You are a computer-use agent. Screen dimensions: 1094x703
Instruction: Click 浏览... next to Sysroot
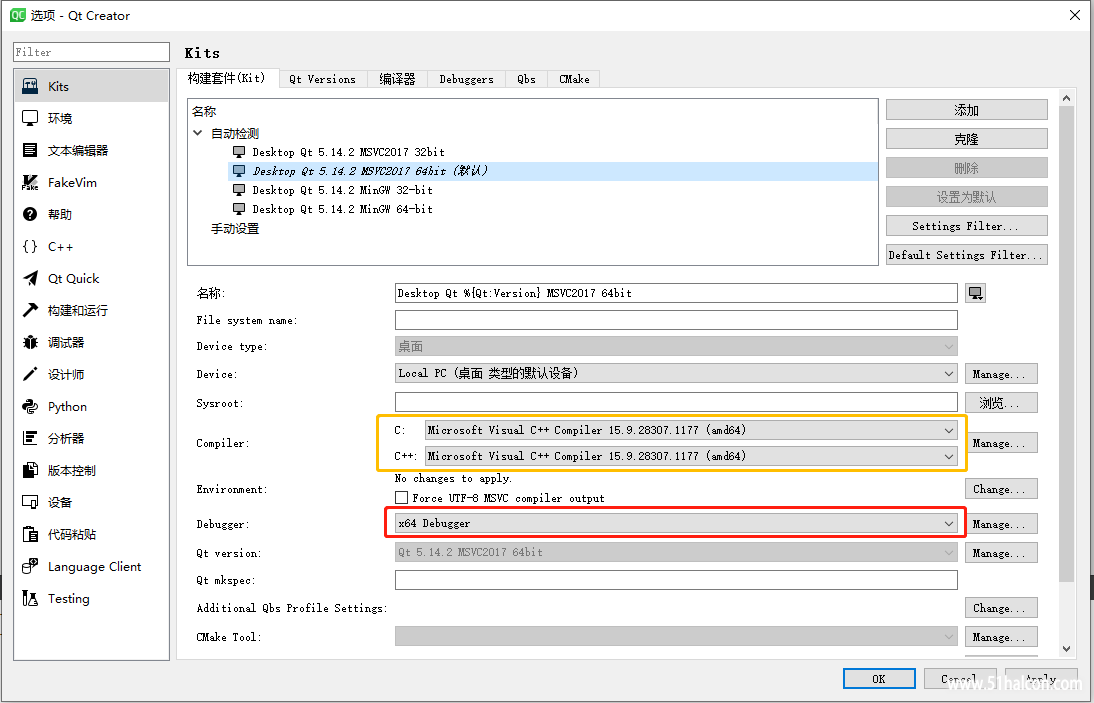click(1001, 402)
